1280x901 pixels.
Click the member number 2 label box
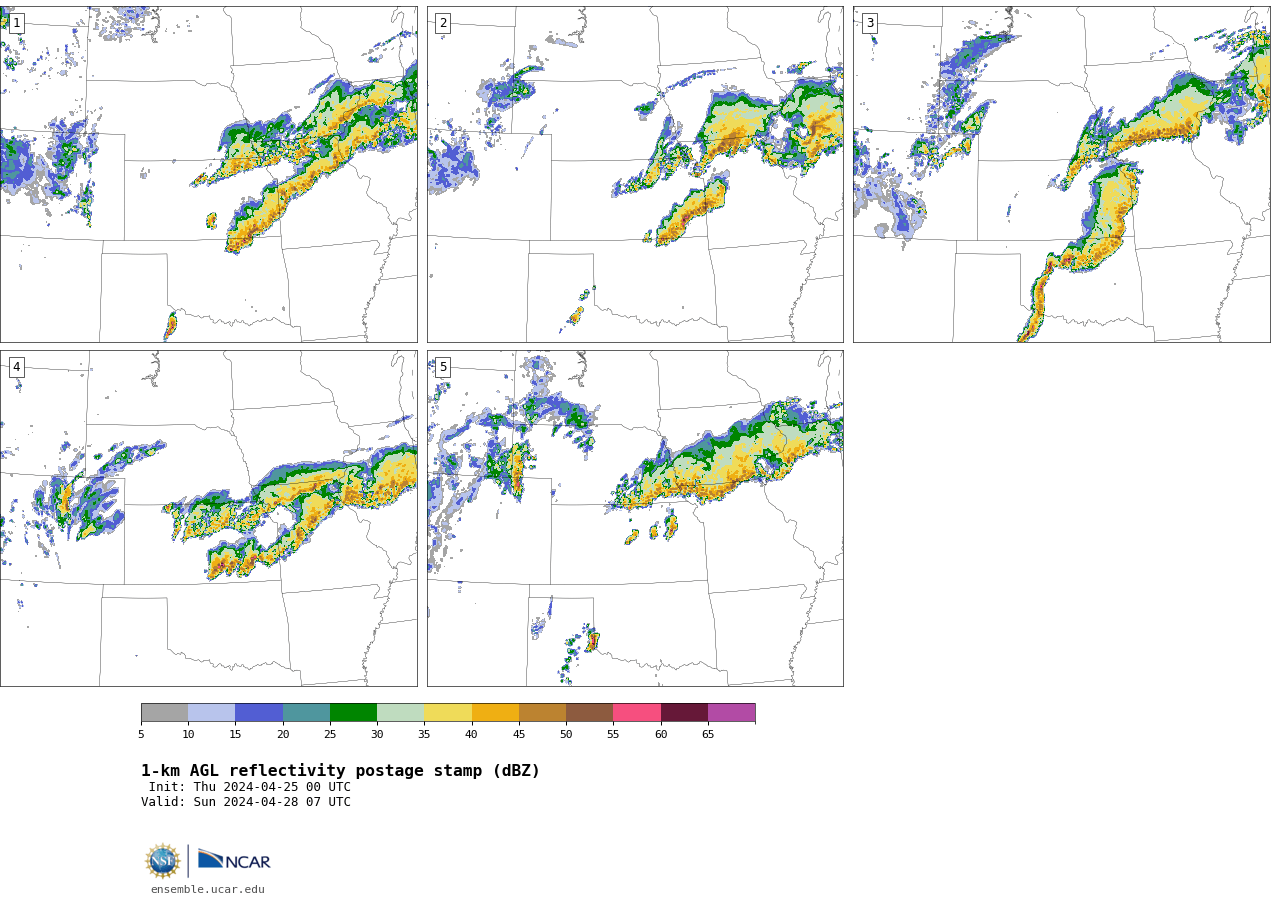(x=443, y=23)
